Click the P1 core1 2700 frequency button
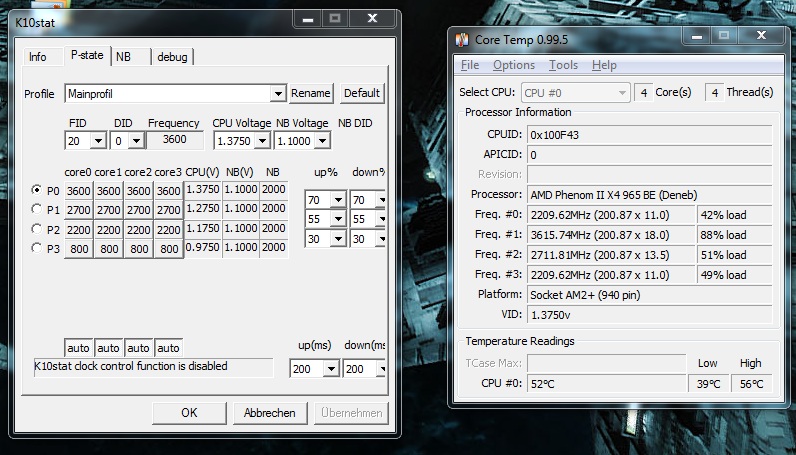The height and width of the screenshot is (455, 796). click(109, 210)
